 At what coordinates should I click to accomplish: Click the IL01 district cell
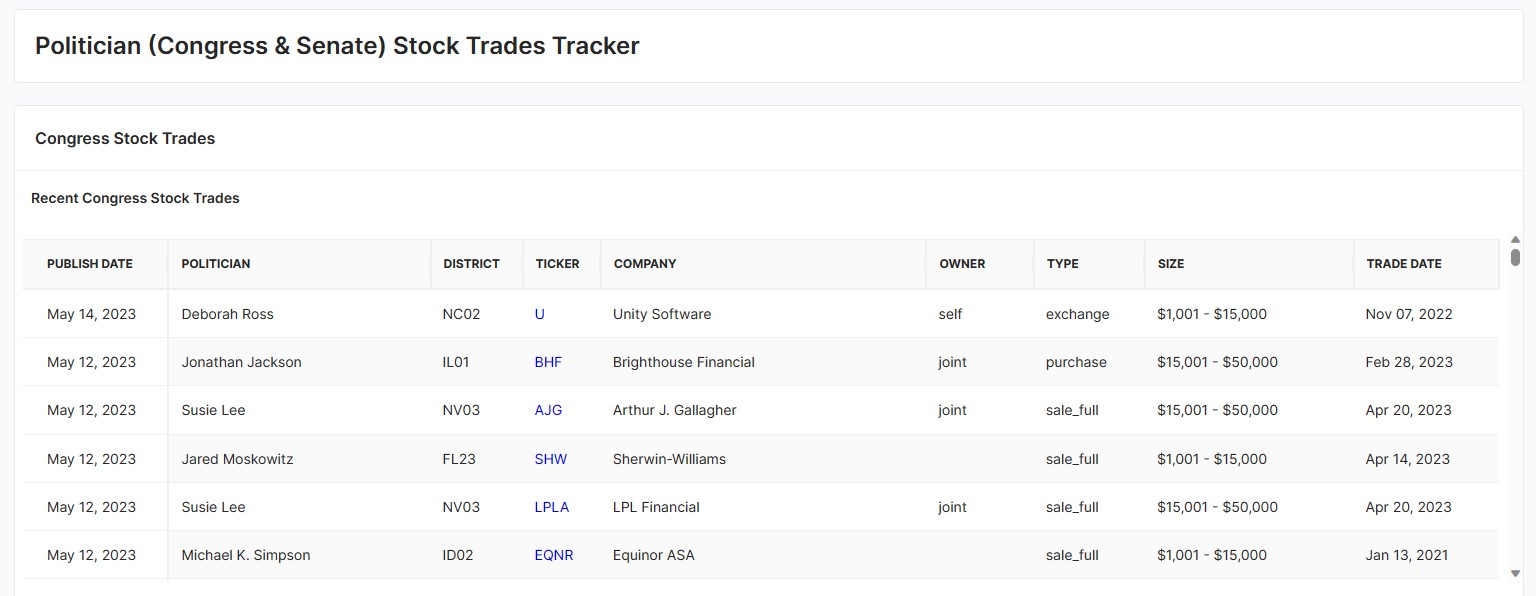click(476, 362)
